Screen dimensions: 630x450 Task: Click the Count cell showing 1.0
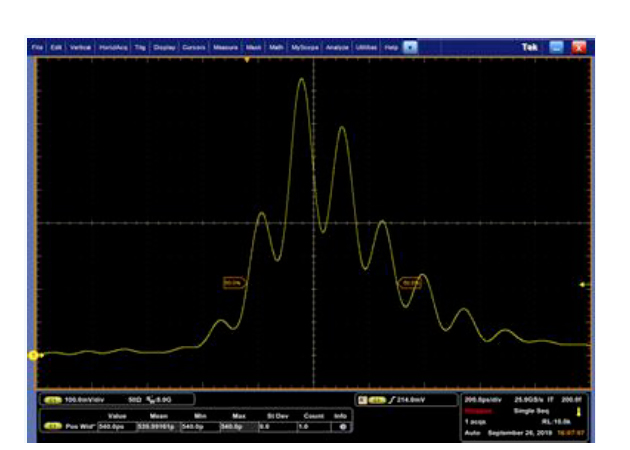(314, 427)
